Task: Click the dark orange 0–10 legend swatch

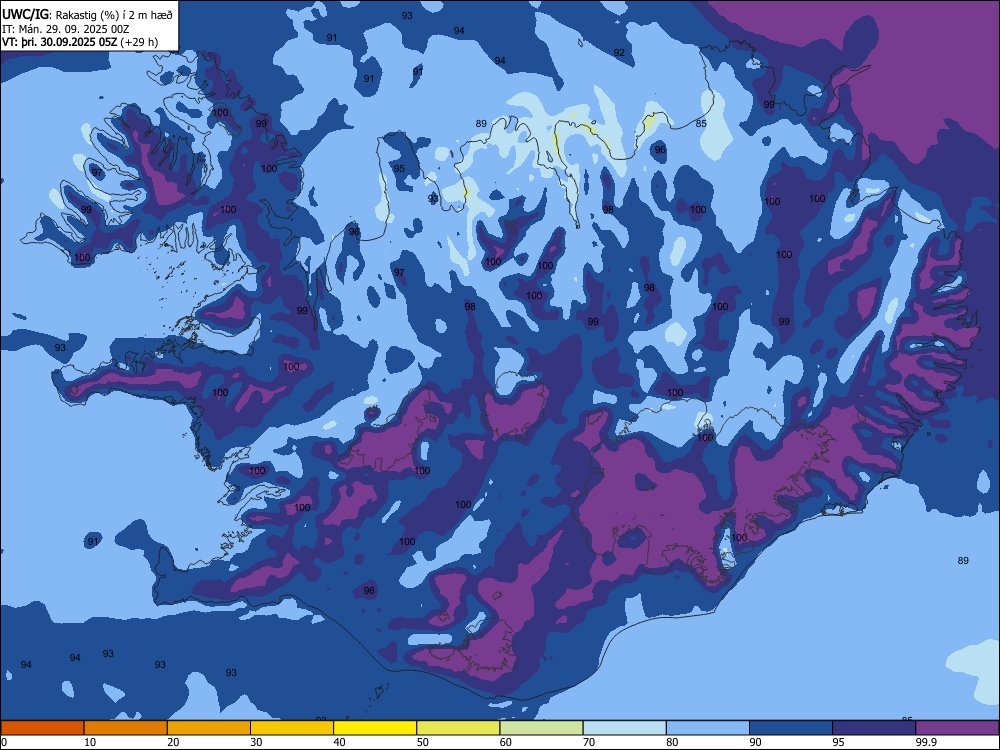Action: (x=42, y=728)
